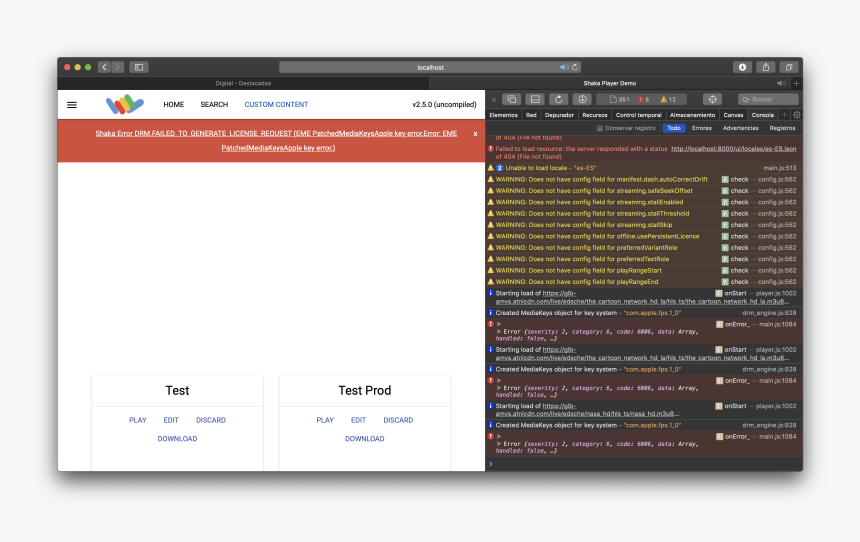Reload page using inspector reload icon
The width and height of the screenshot is (860, 542).
point(558,99)
